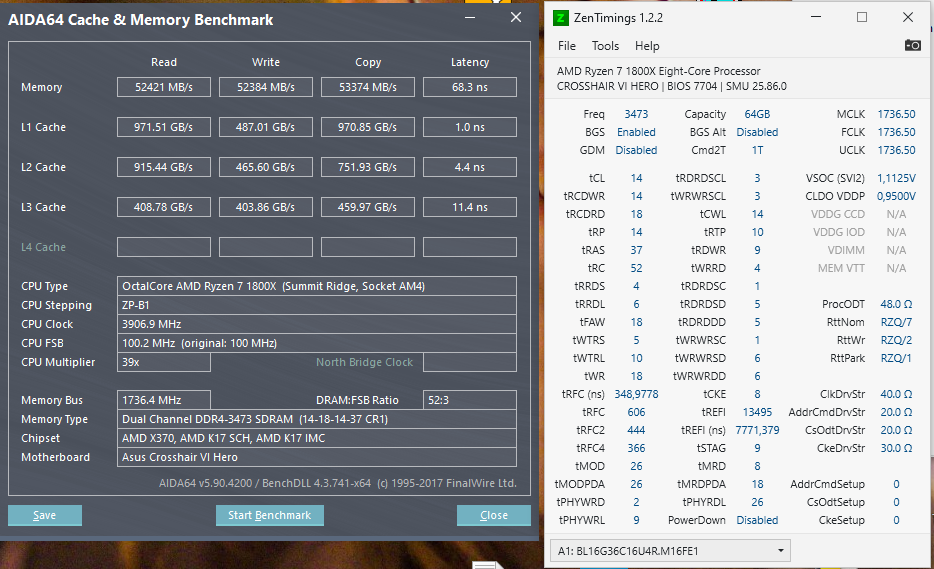
Task: Click the Capacity value 64GB
Action: (x=757, y=114)
